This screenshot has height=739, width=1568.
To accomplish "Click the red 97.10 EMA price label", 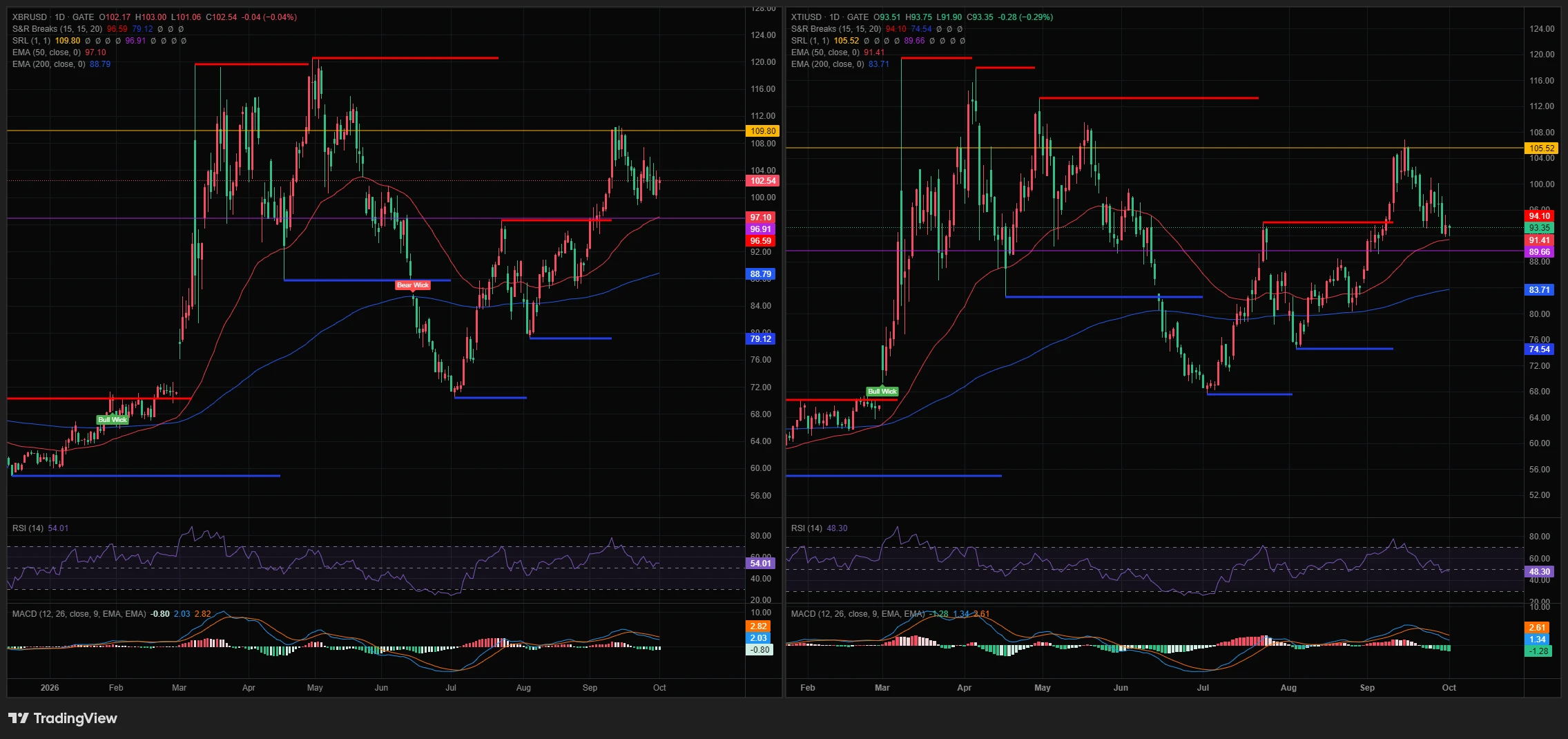I will coord(761,218).
